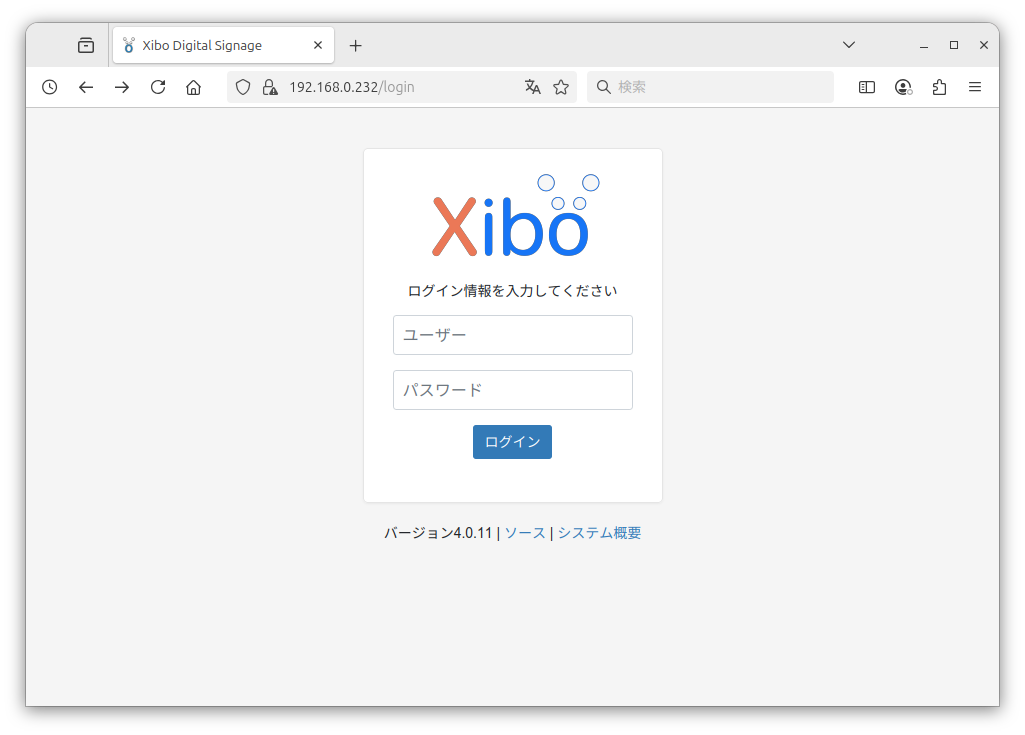
Task: Open a new tab with plus button
Action: click(x=356, y=46)
